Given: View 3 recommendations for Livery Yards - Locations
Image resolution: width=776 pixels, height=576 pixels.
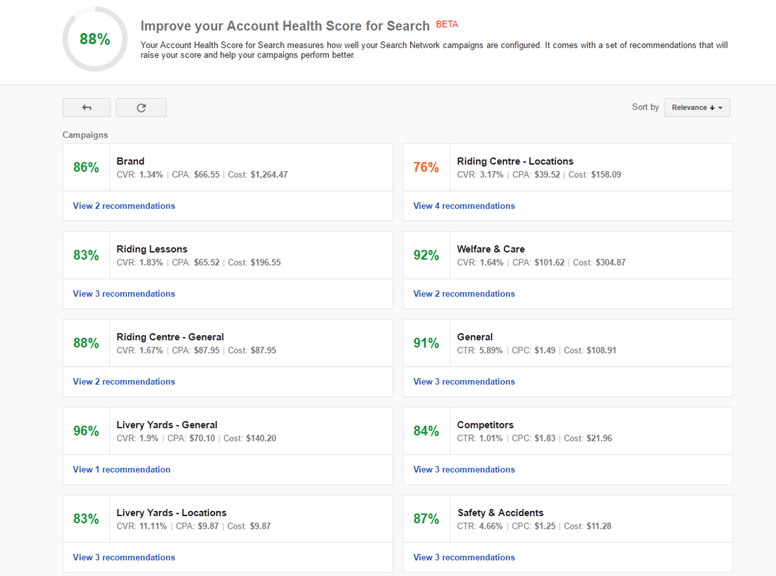Looking at the screenshot, I should (124, 558).
